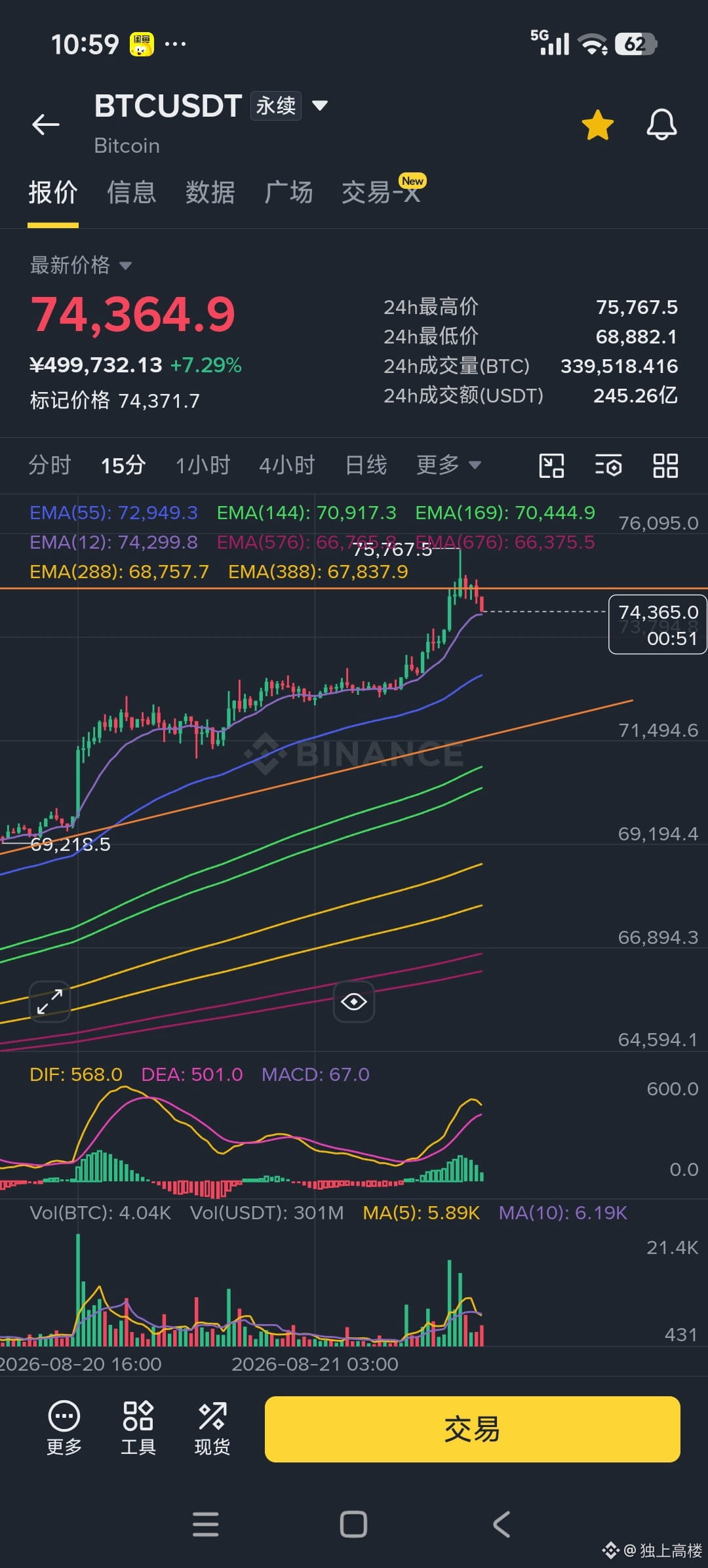Viewport: 708px width, 1568px height.
Task: Tap the chart high marker 75,767.5
Action: (x=392, y=549)
